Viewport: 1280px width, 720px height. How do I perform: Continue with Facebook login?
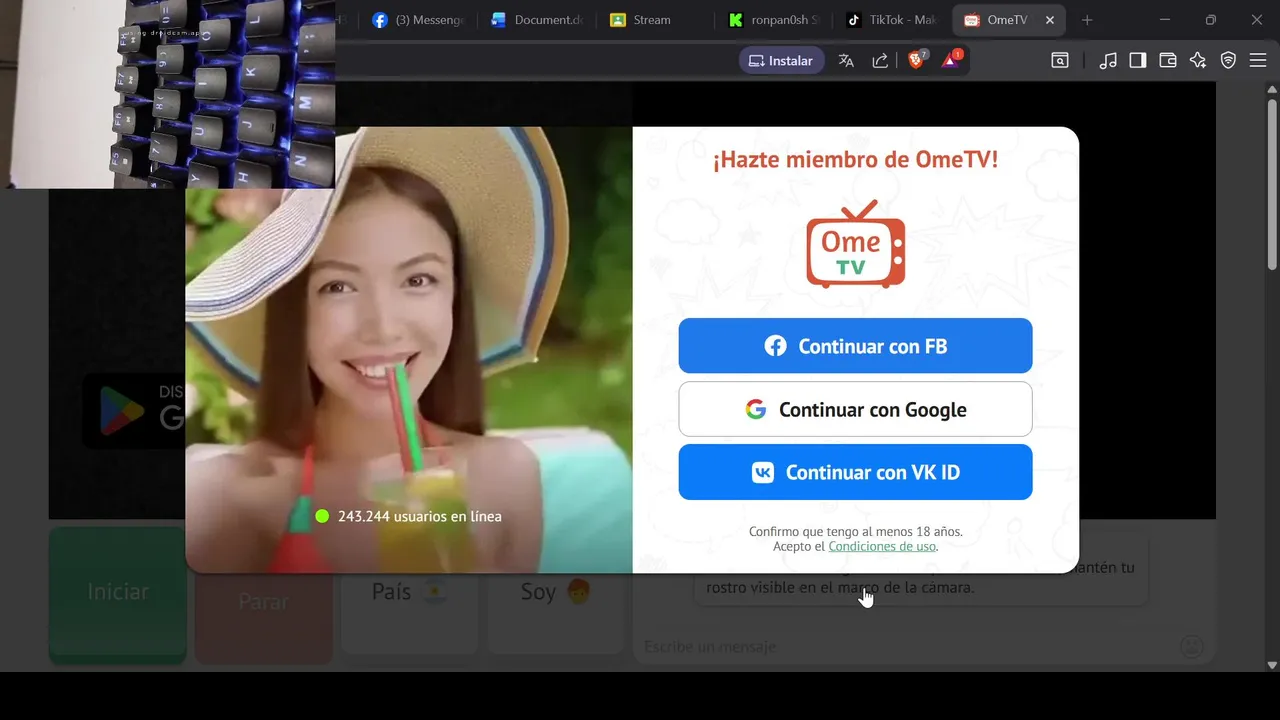[x=855, y=346]
